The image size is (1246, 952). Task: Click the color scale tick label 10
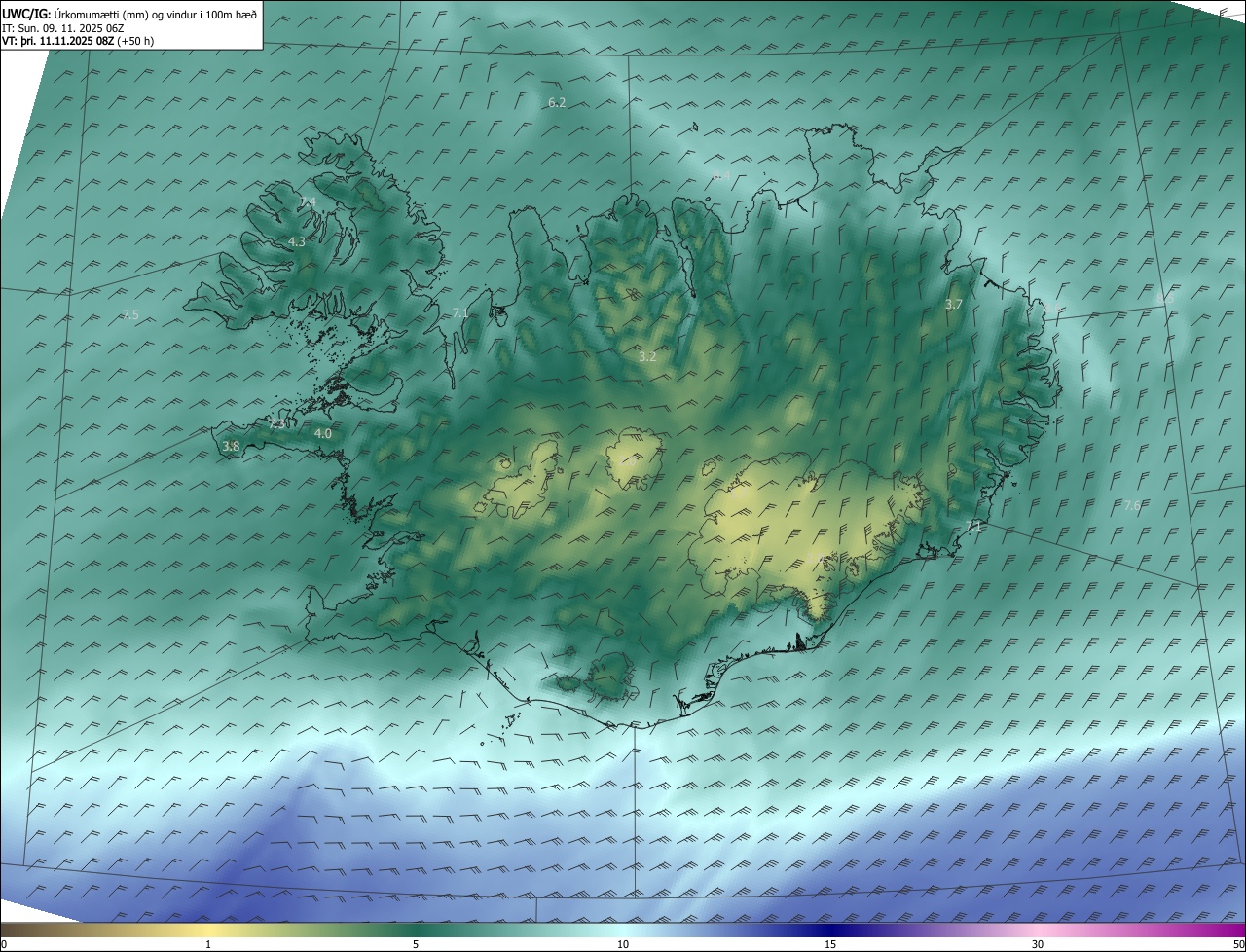[623, 944]
